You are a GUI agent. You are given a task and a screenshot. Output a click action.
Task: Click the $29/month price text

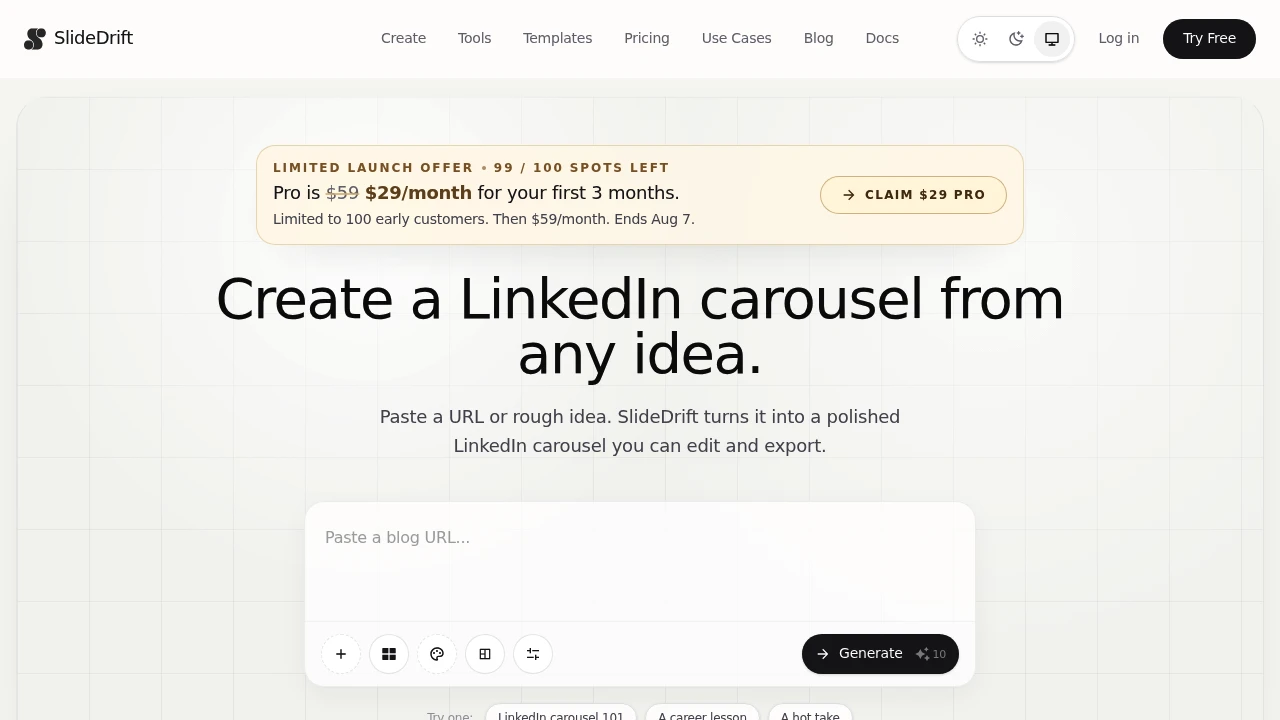coord(418,193)
